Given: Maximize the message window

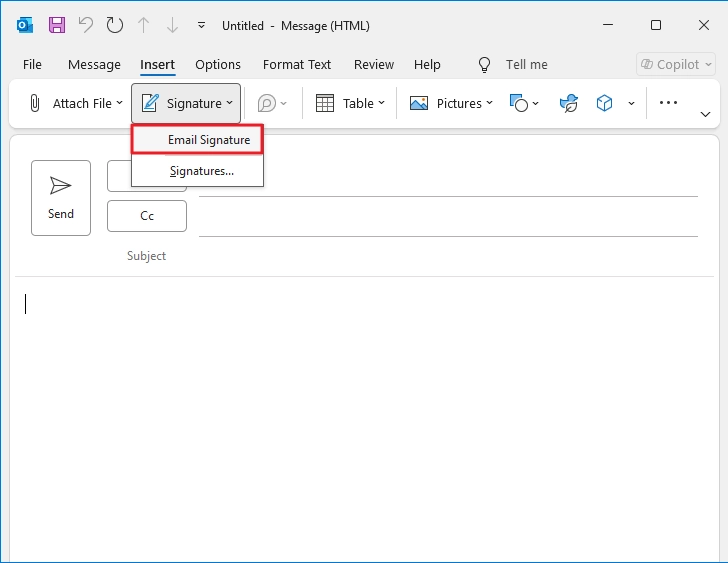Looking at the screenshot, I should (656, 25).
